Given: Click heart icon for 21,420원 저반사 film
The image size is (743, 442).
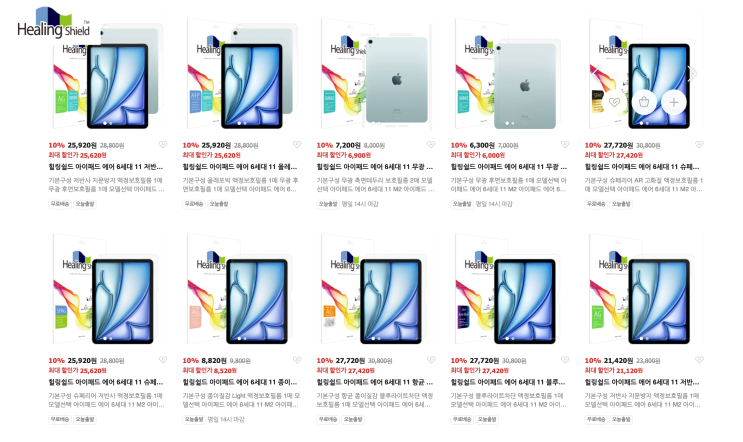Looking at the screenshot, I should [x=699, y=360].
